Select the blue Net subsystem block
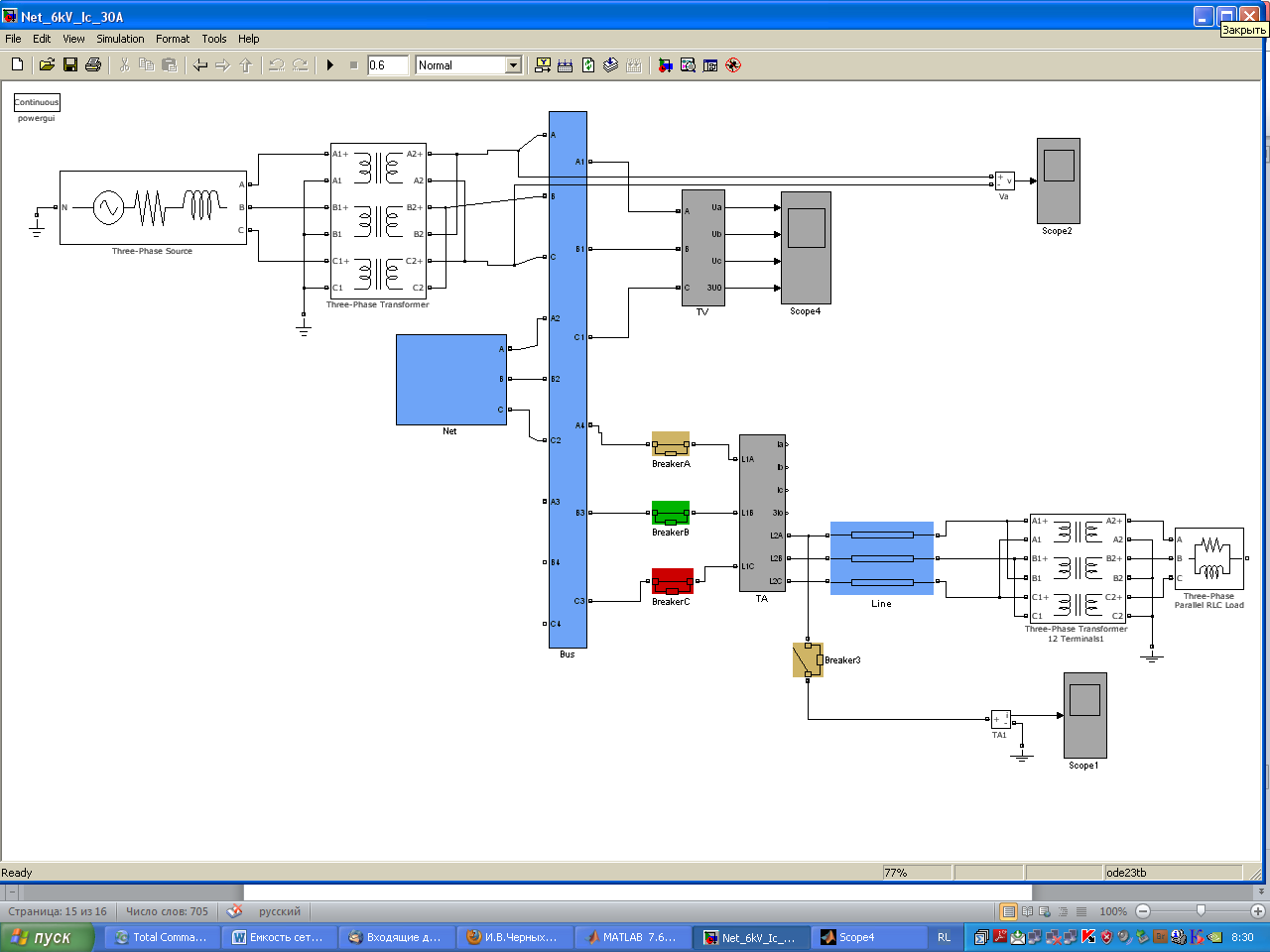This screenshot has height=952, width=1270. [451, 380]
